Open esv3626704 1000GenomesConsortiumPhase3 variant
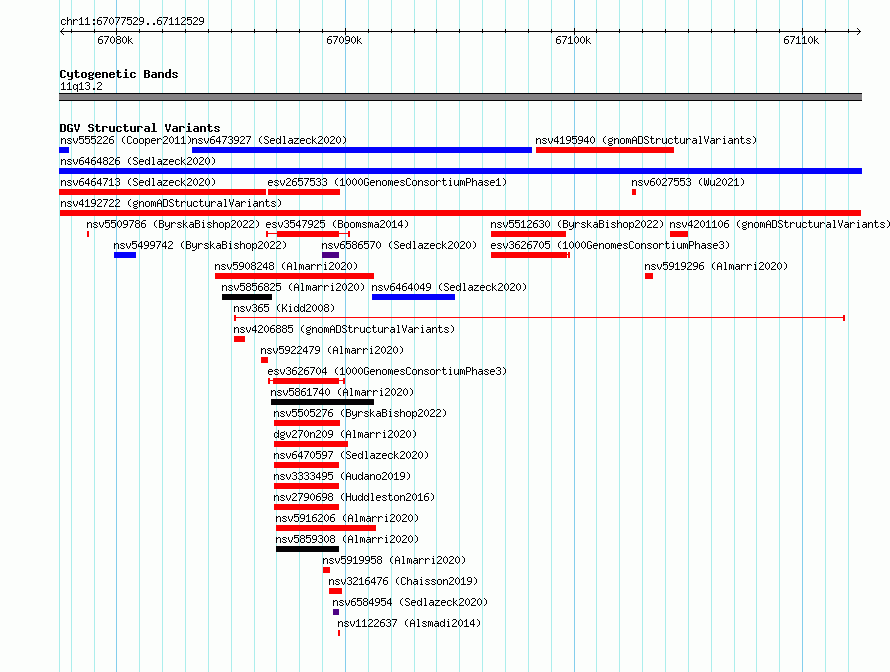This screenshot has height=672, width=890. click(x=387, y=371)
